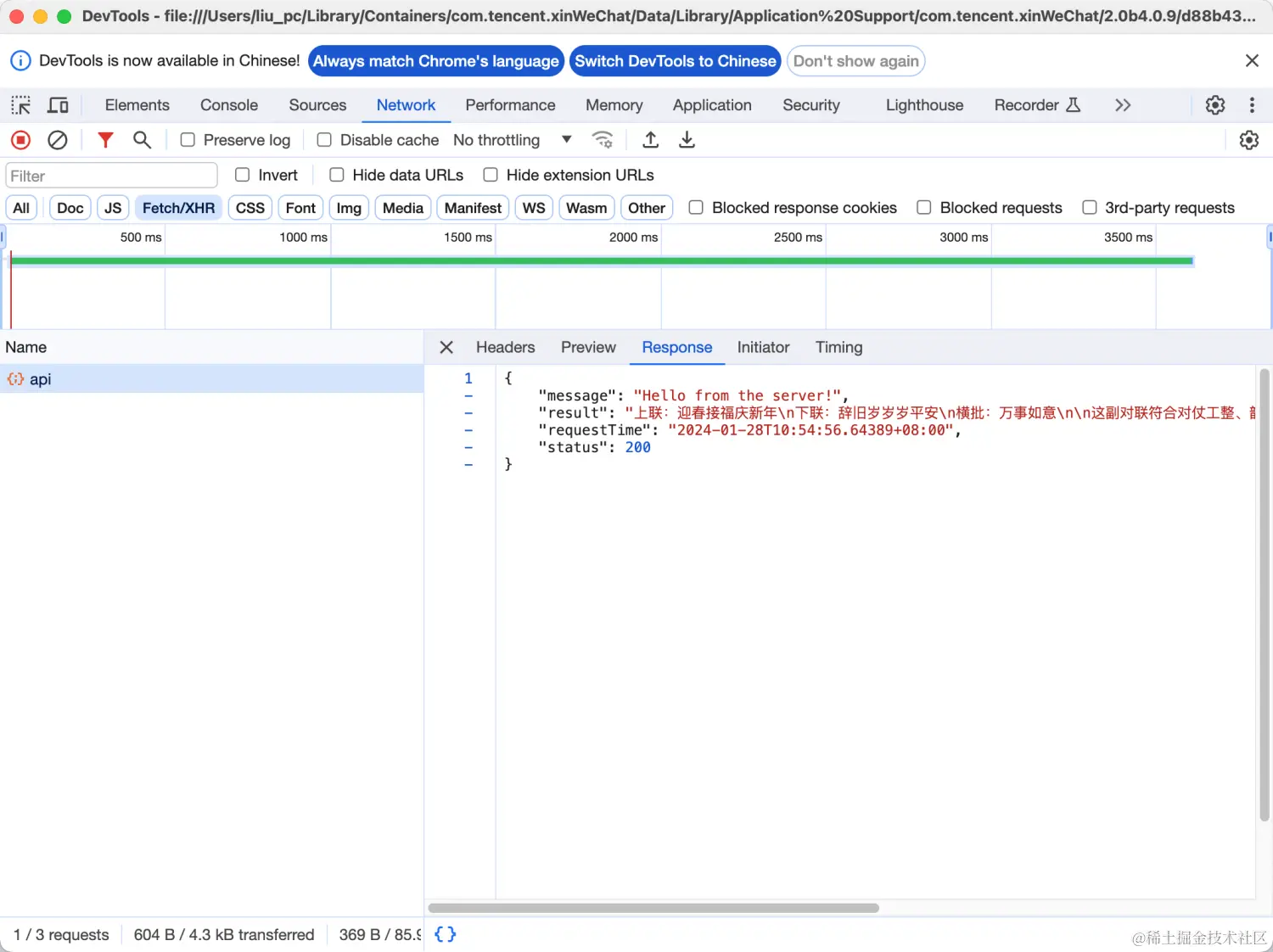Filter requests by Img type
The height and width of the screenshot is (952, 1273).
tap(349, 208)
